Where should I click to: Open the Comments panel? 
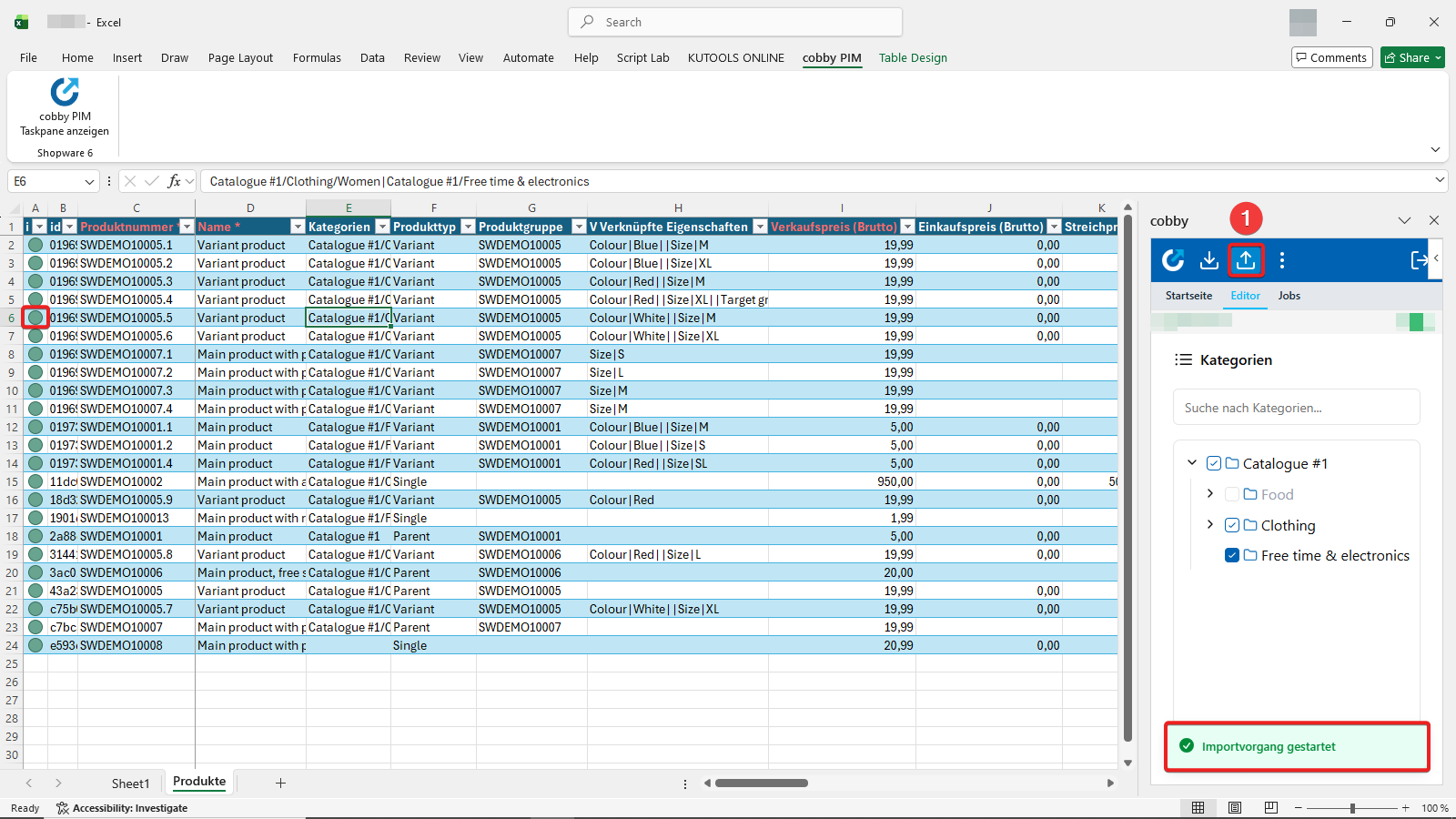[1331, 56]
